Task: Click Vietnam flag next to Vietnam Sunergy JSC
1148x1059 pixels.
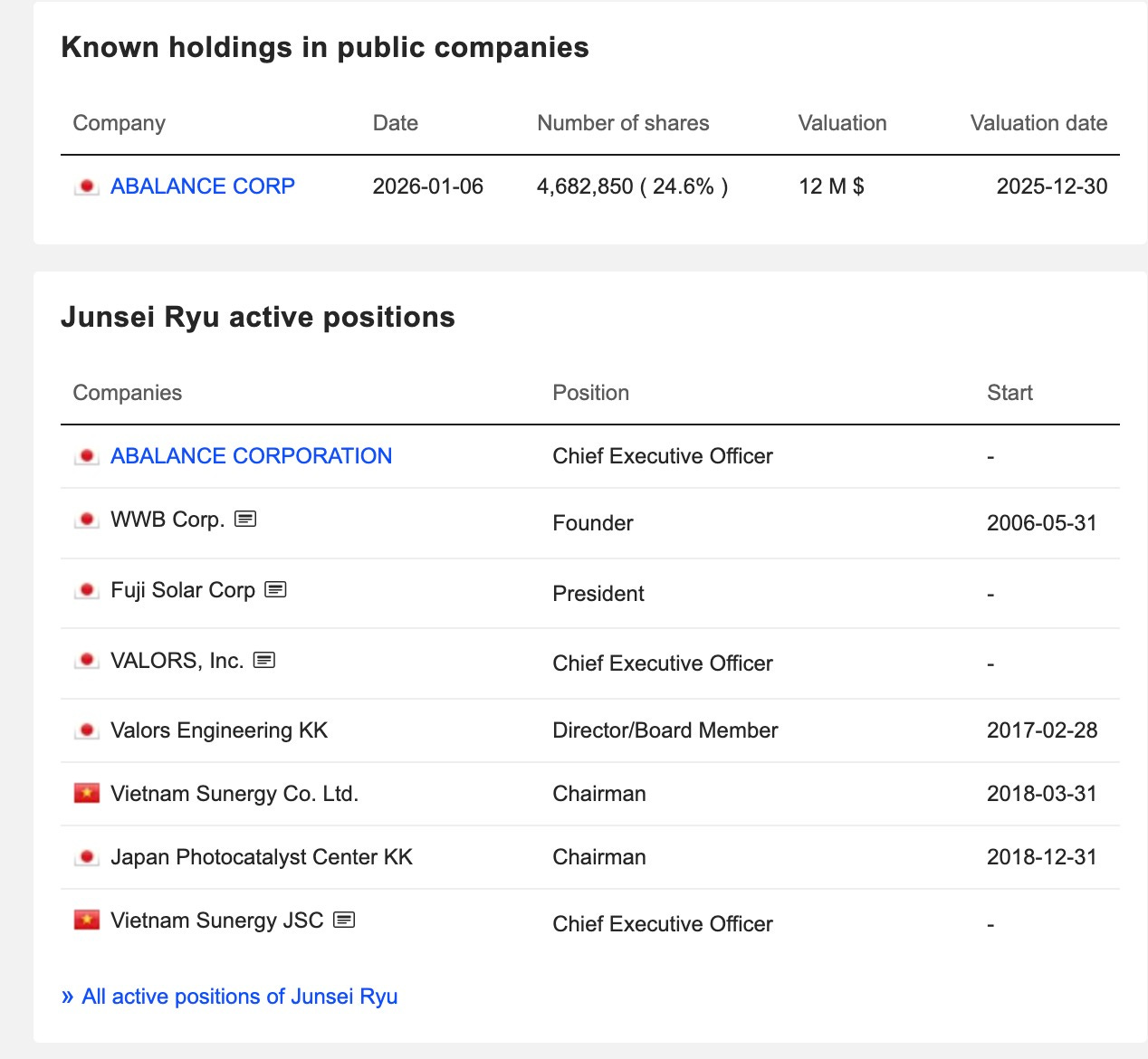Action: coord(87,921)
